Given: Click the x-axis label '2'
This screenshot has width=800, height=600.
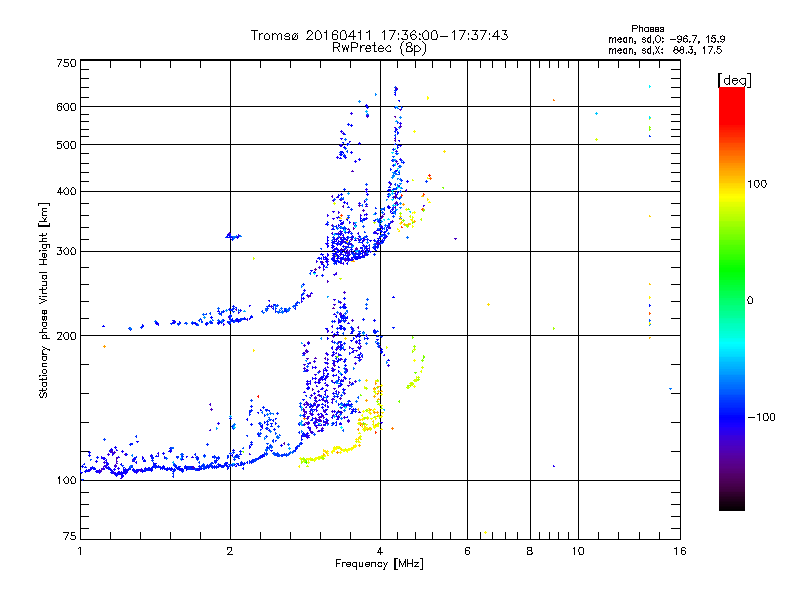Looking at the screenshot, I should (x=230, y=551).
